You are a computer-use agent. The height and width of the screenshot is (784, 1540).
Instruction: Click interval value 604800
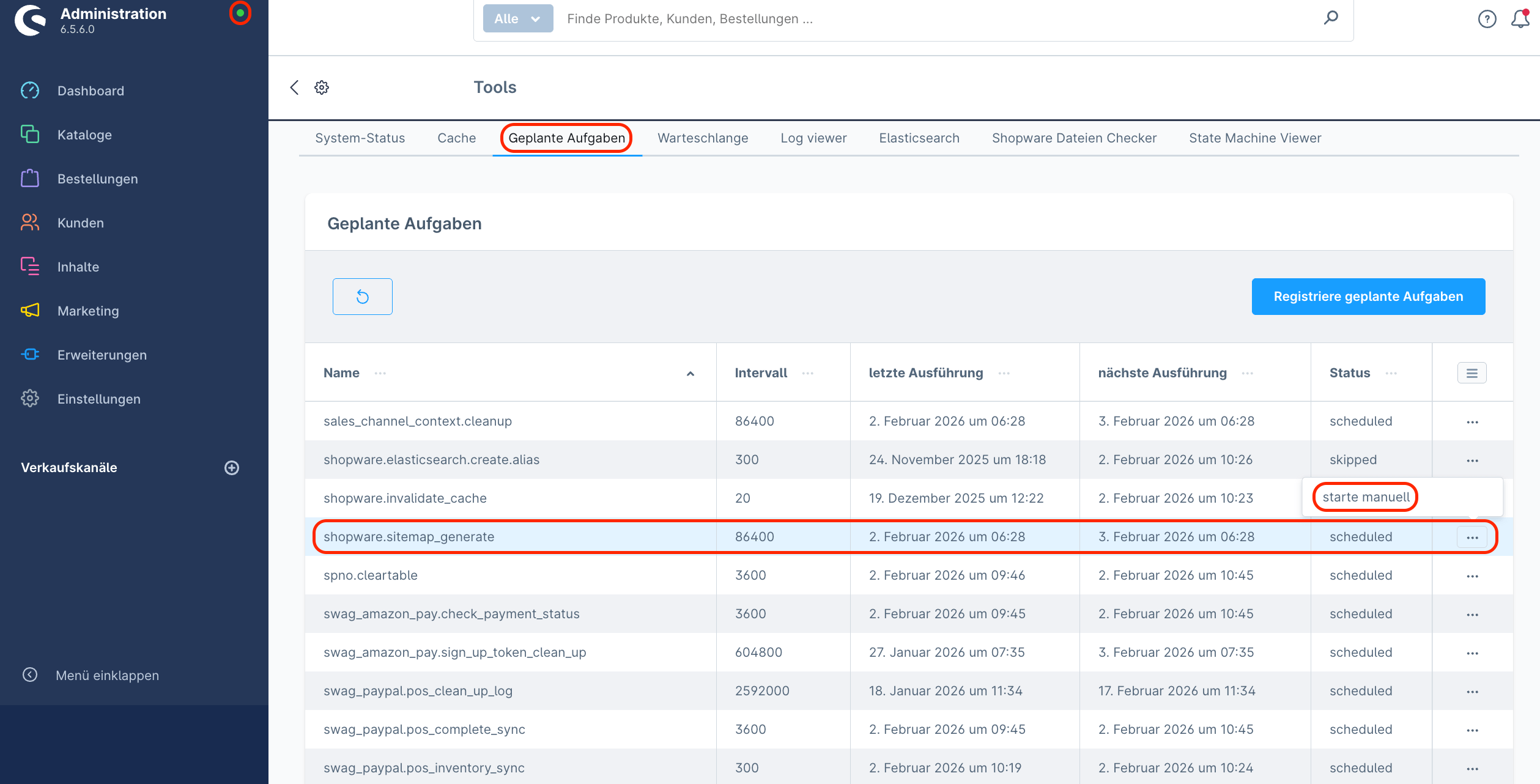tap(758, 653)
